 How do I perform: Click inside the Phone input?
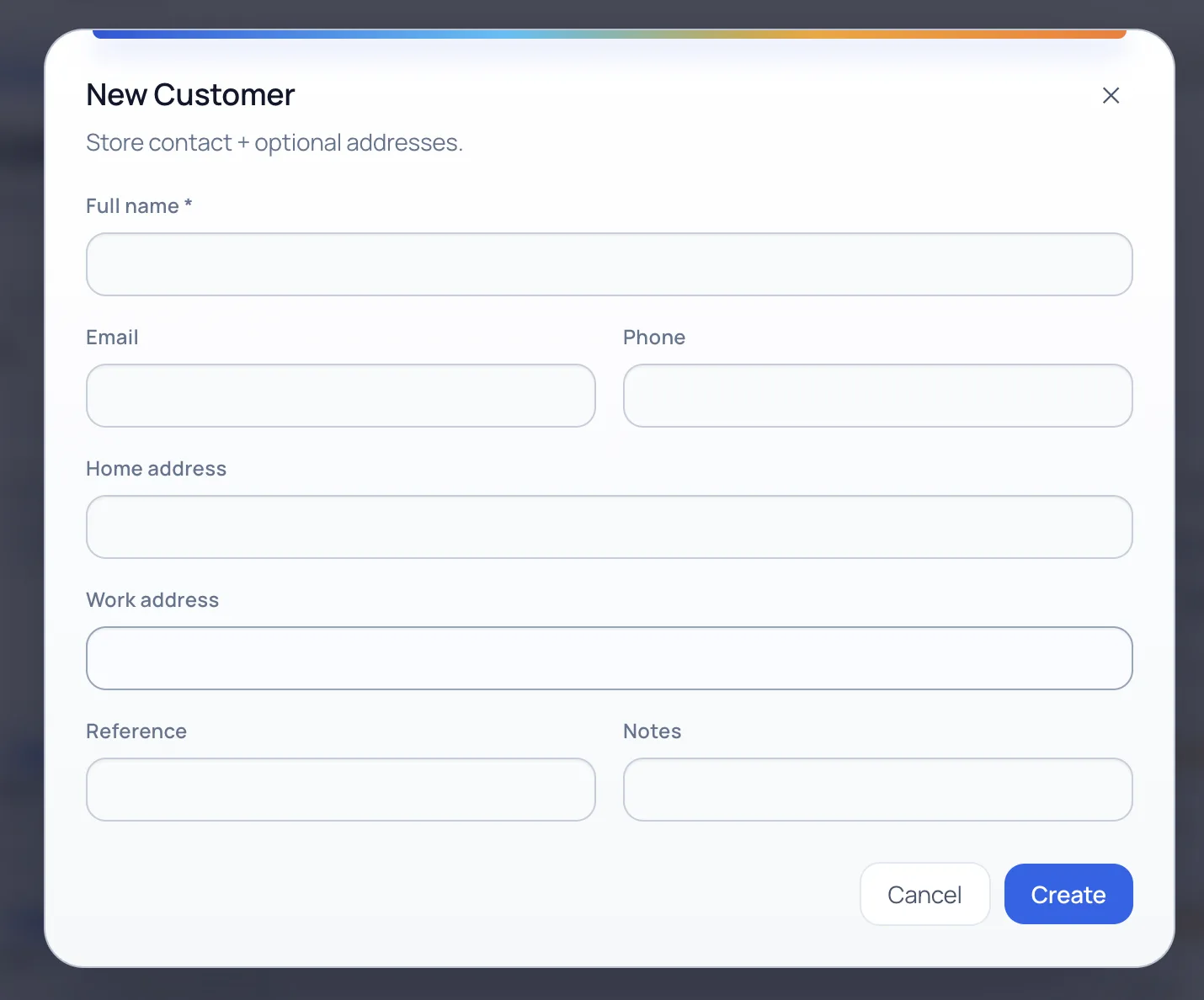coord(877,396)
